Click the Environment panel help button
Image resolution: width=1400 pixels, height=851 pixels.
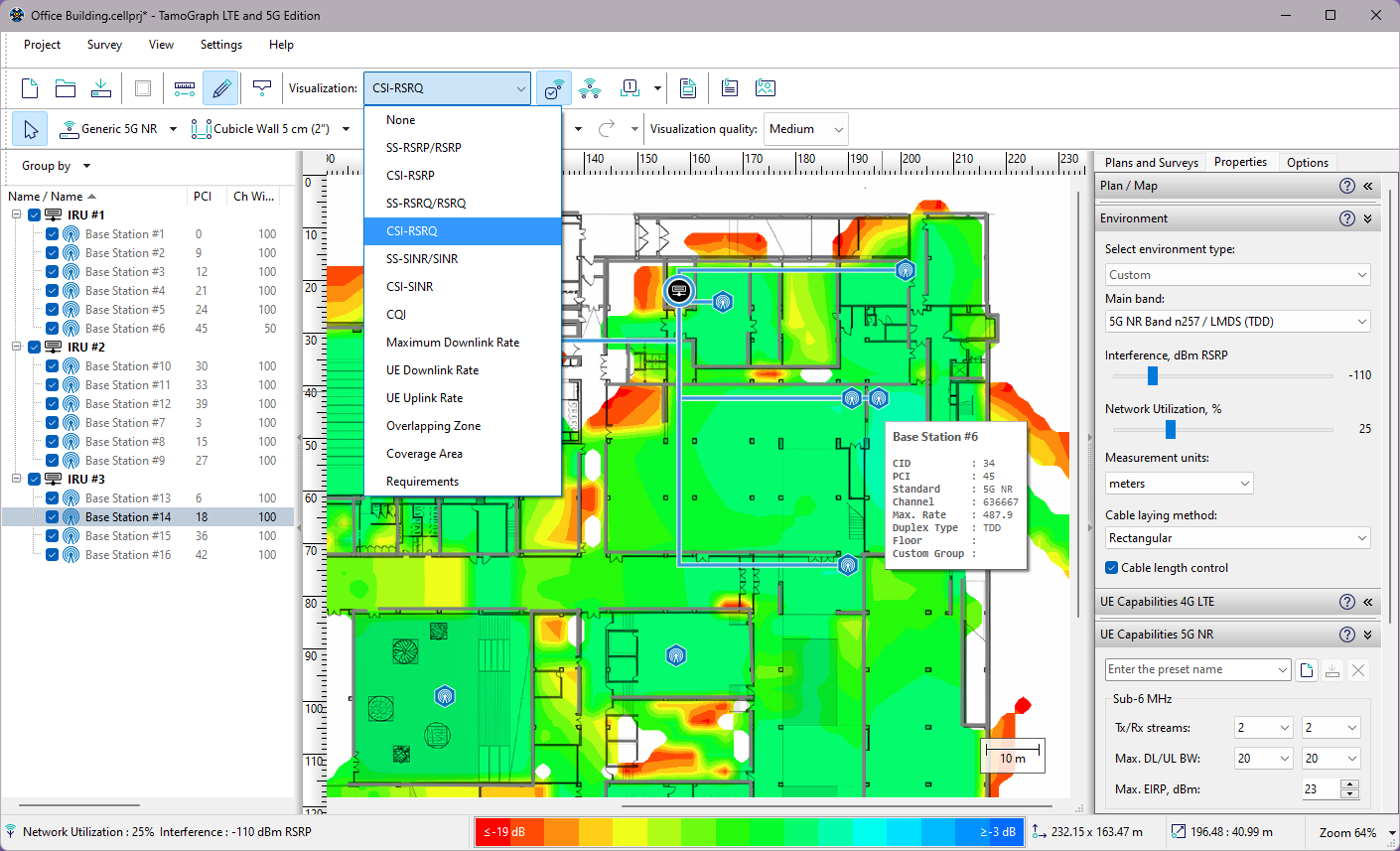(x=1346, y=217)
